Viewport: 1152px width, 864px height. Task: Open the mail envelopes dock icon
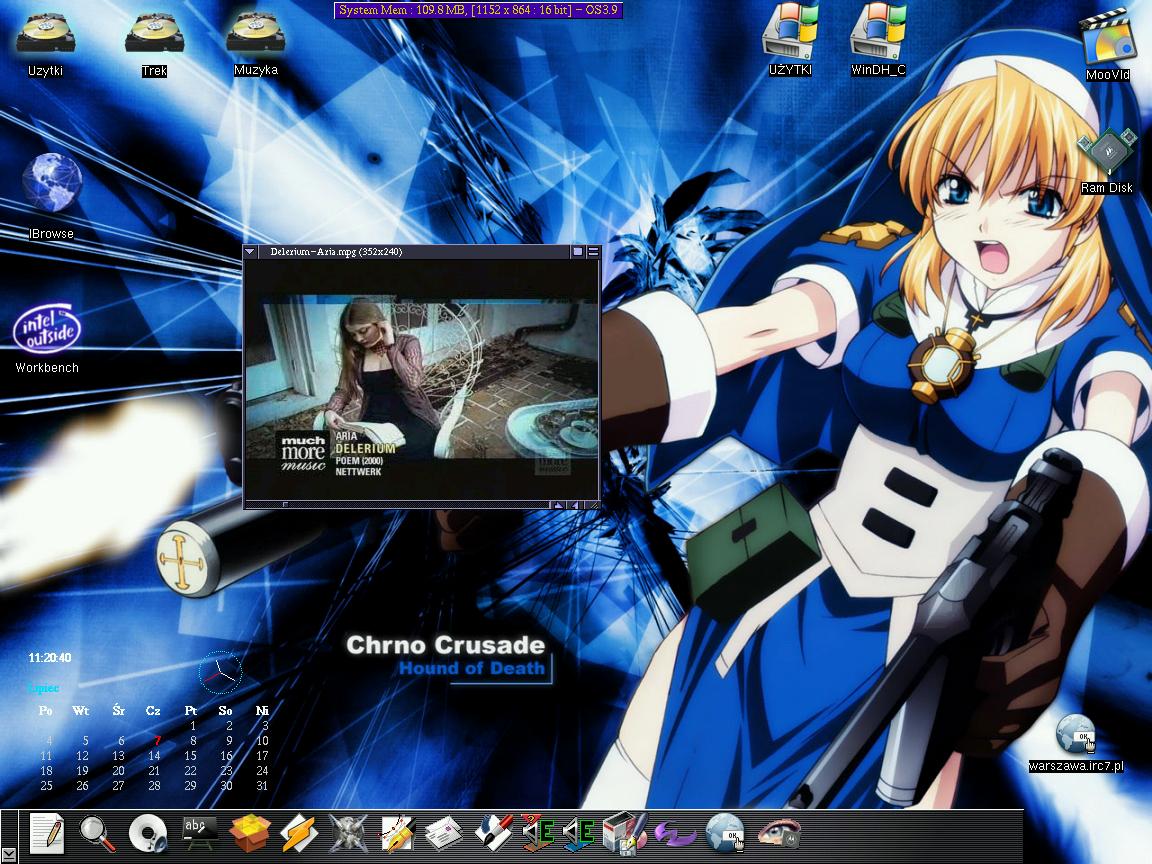point(445,834)
